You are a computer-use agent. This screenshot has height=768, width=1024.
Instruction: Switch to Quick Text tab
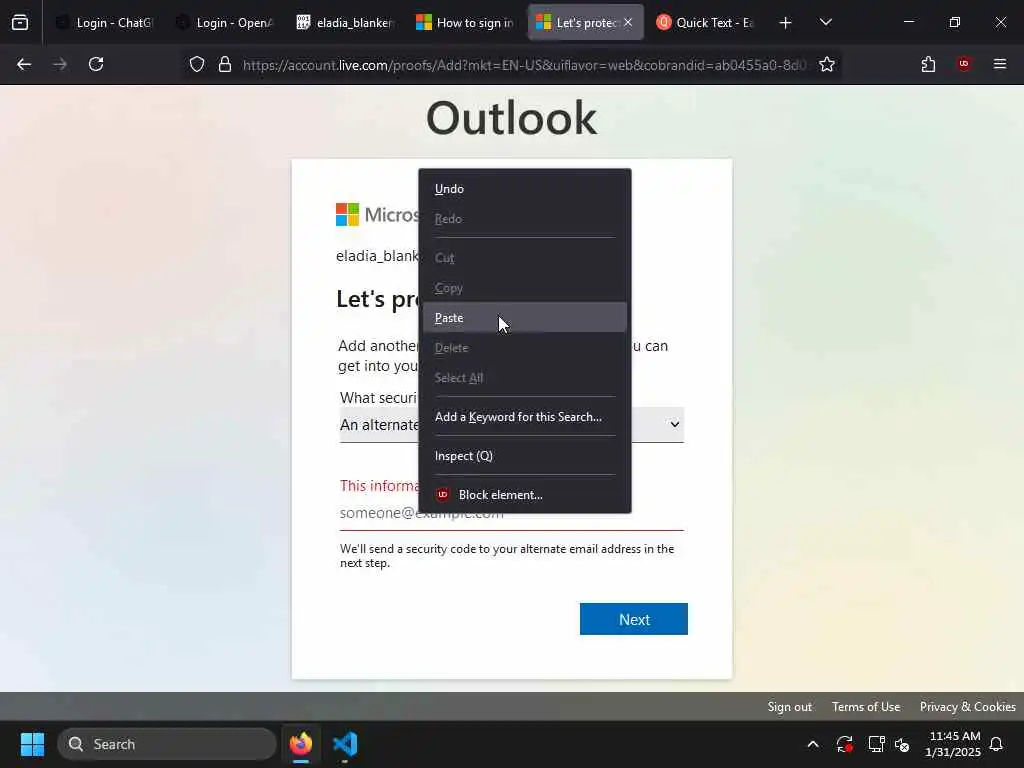click(705, 22)
